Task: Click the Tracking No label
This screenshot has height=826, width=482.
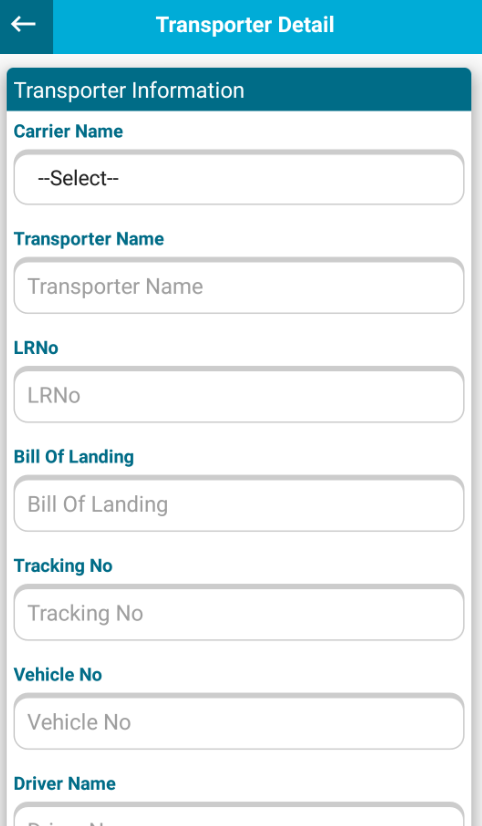Action: click(63, 566)
